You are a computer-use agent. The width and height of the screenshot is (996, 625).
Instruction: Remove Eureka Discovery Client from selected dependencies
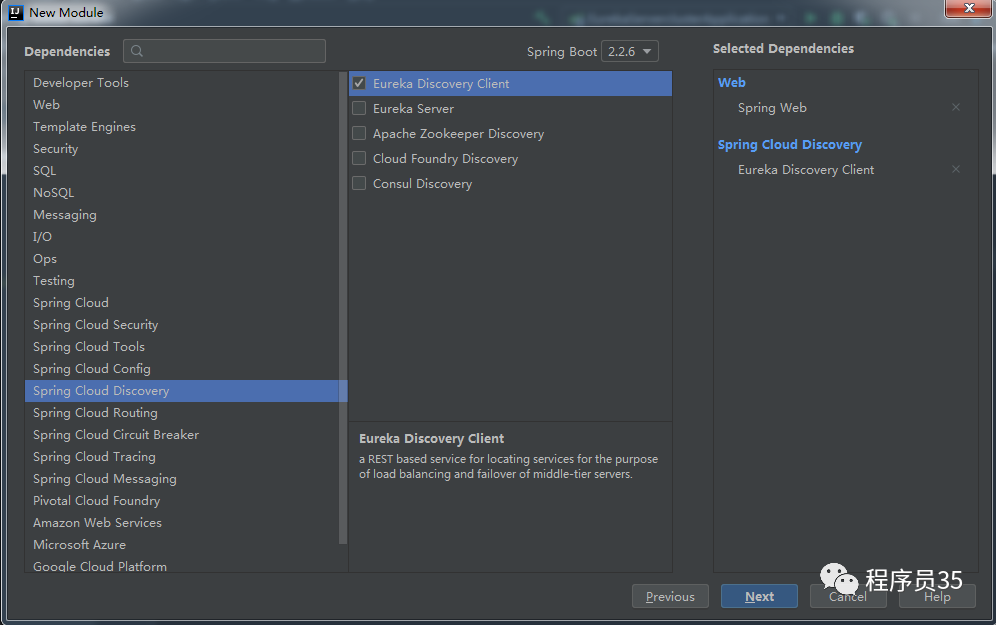[955, 169]
